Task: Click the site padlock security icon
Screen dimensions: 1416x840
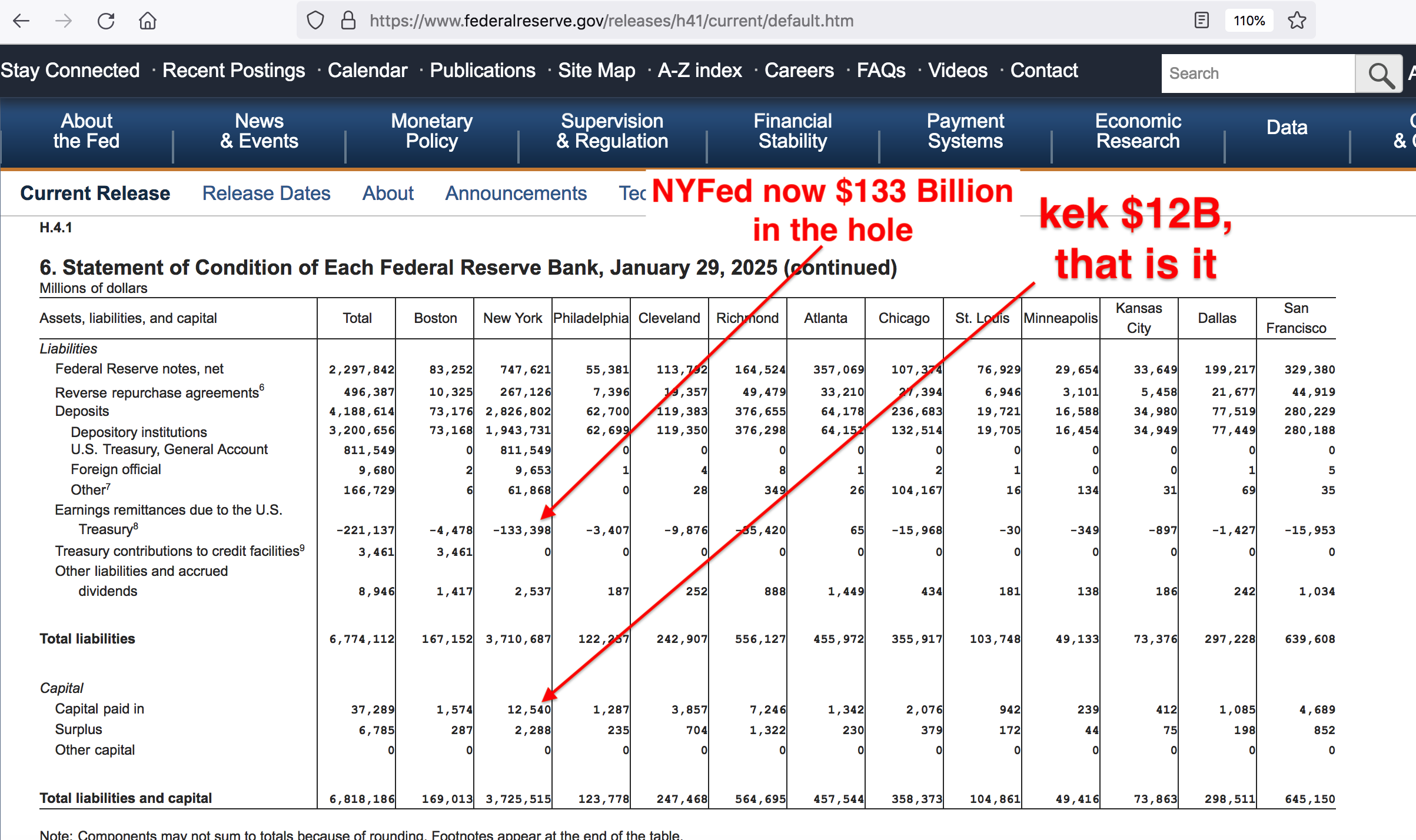Action: coord(348,21)
